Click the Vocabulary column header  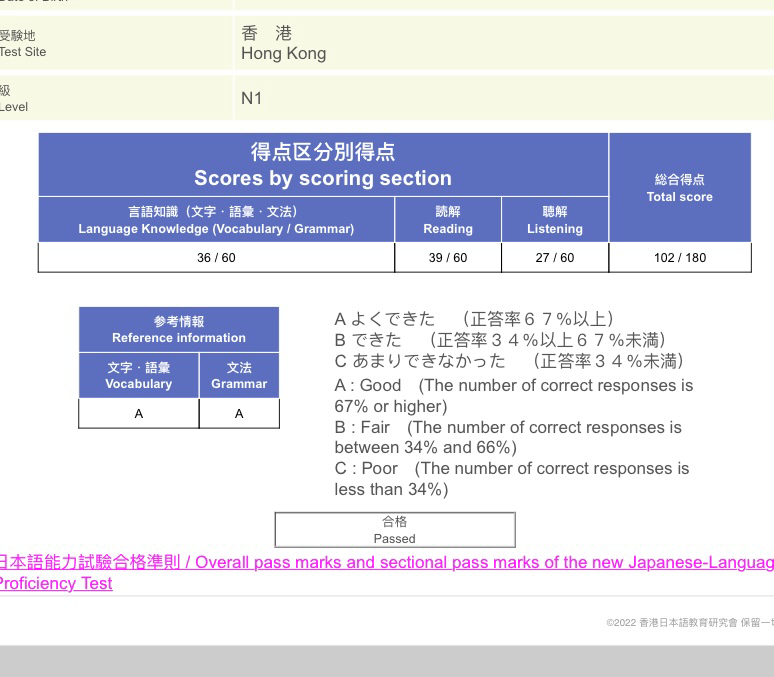click(x=139, y=375)
